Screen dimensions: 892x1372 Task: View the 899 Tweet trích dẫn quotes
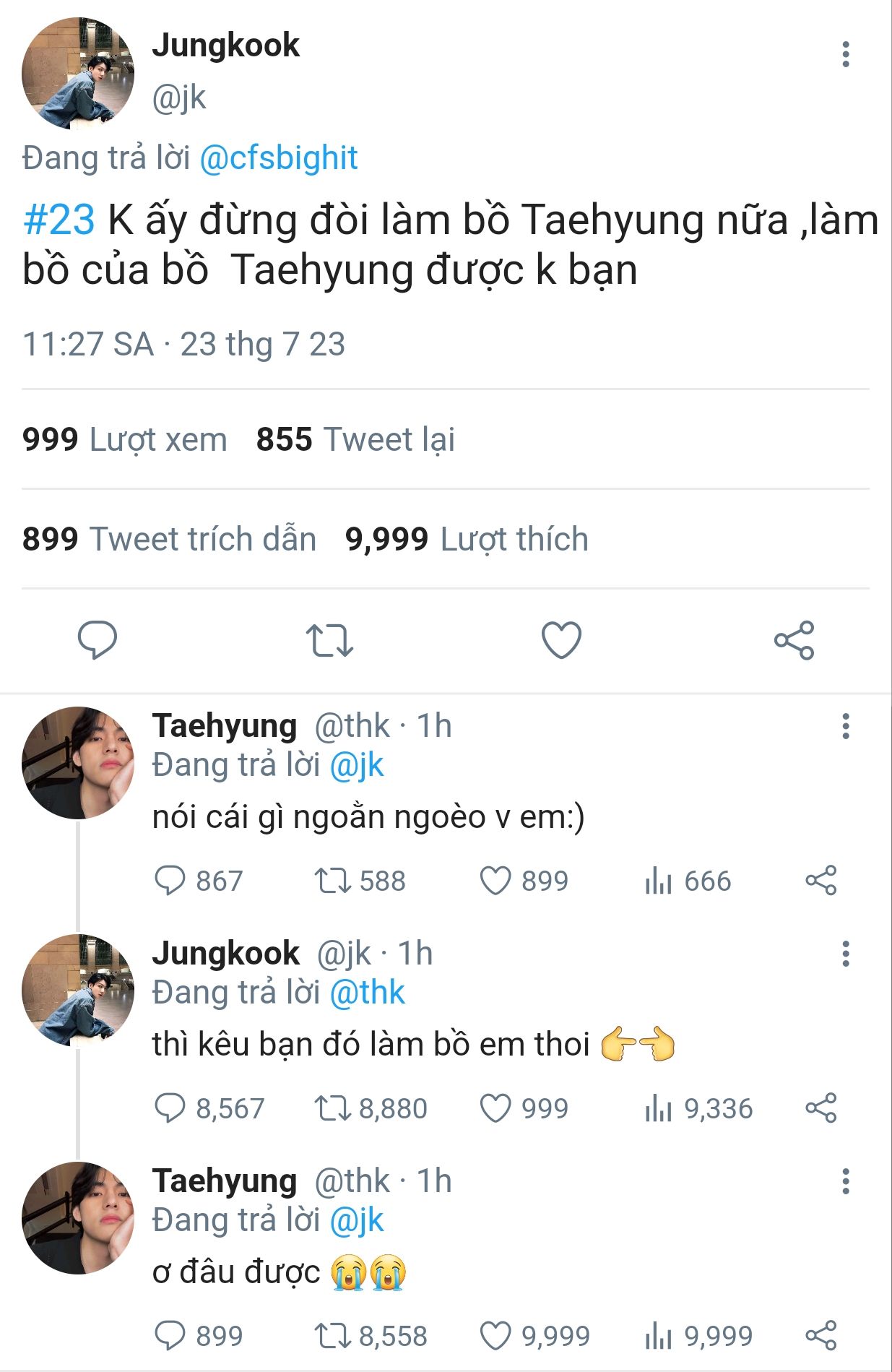[x=169, y=539]
